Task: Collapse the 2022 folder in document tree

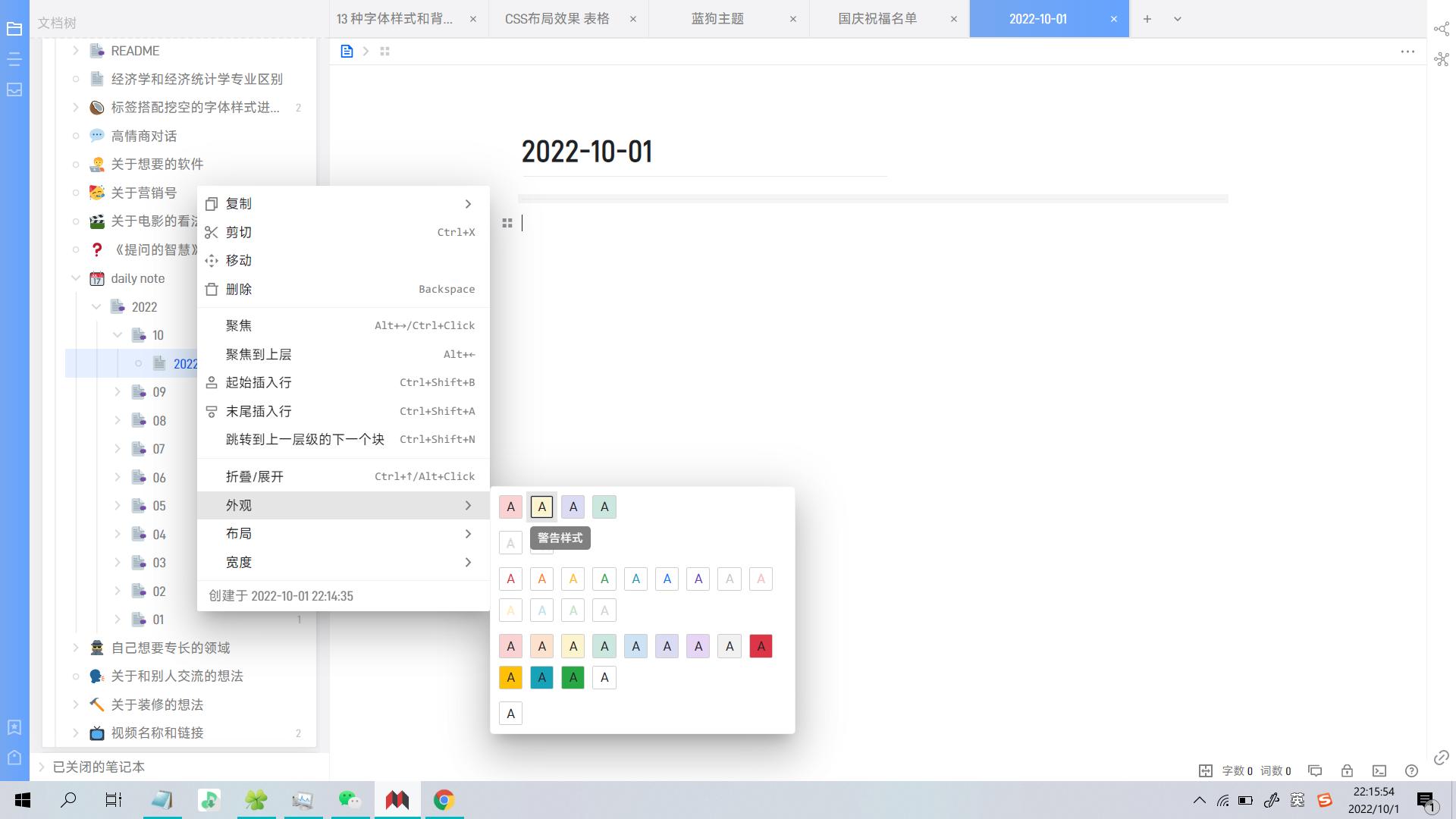Action: [97, 307]
